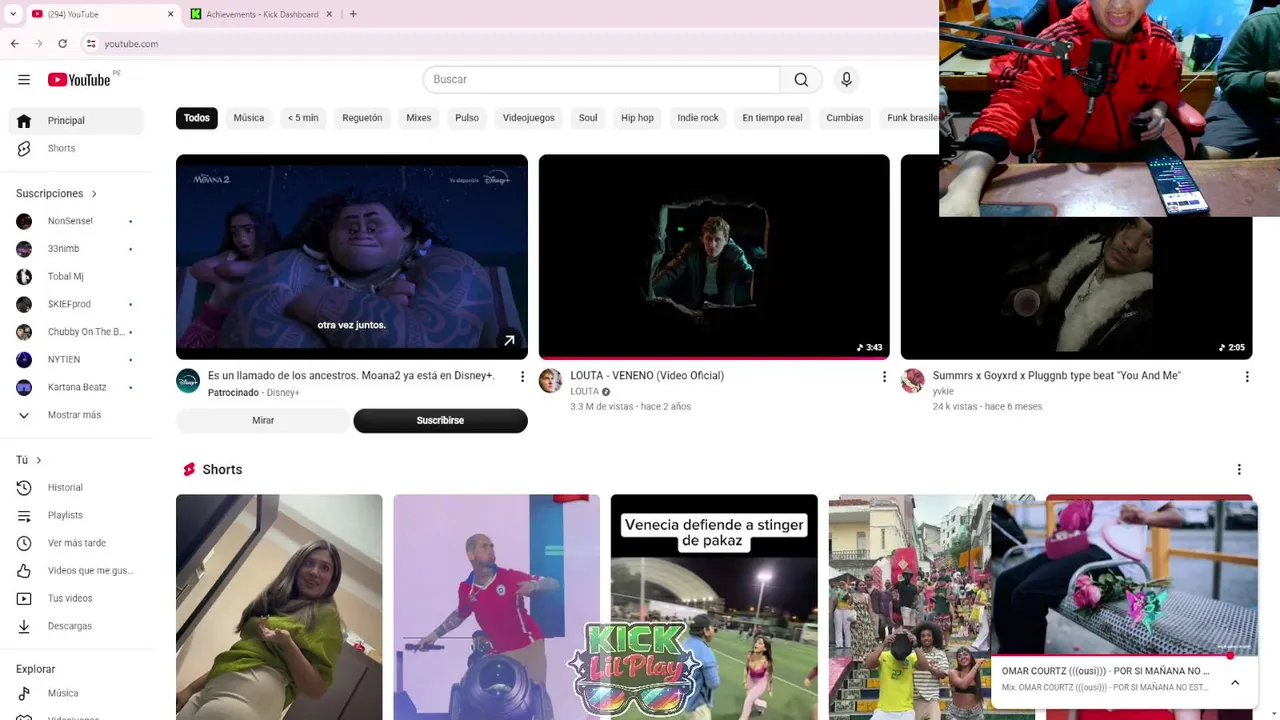Expand the miniplayer queue chevron
The width and height of the screenshot is (1280, 720).
tap(1235, 683)
